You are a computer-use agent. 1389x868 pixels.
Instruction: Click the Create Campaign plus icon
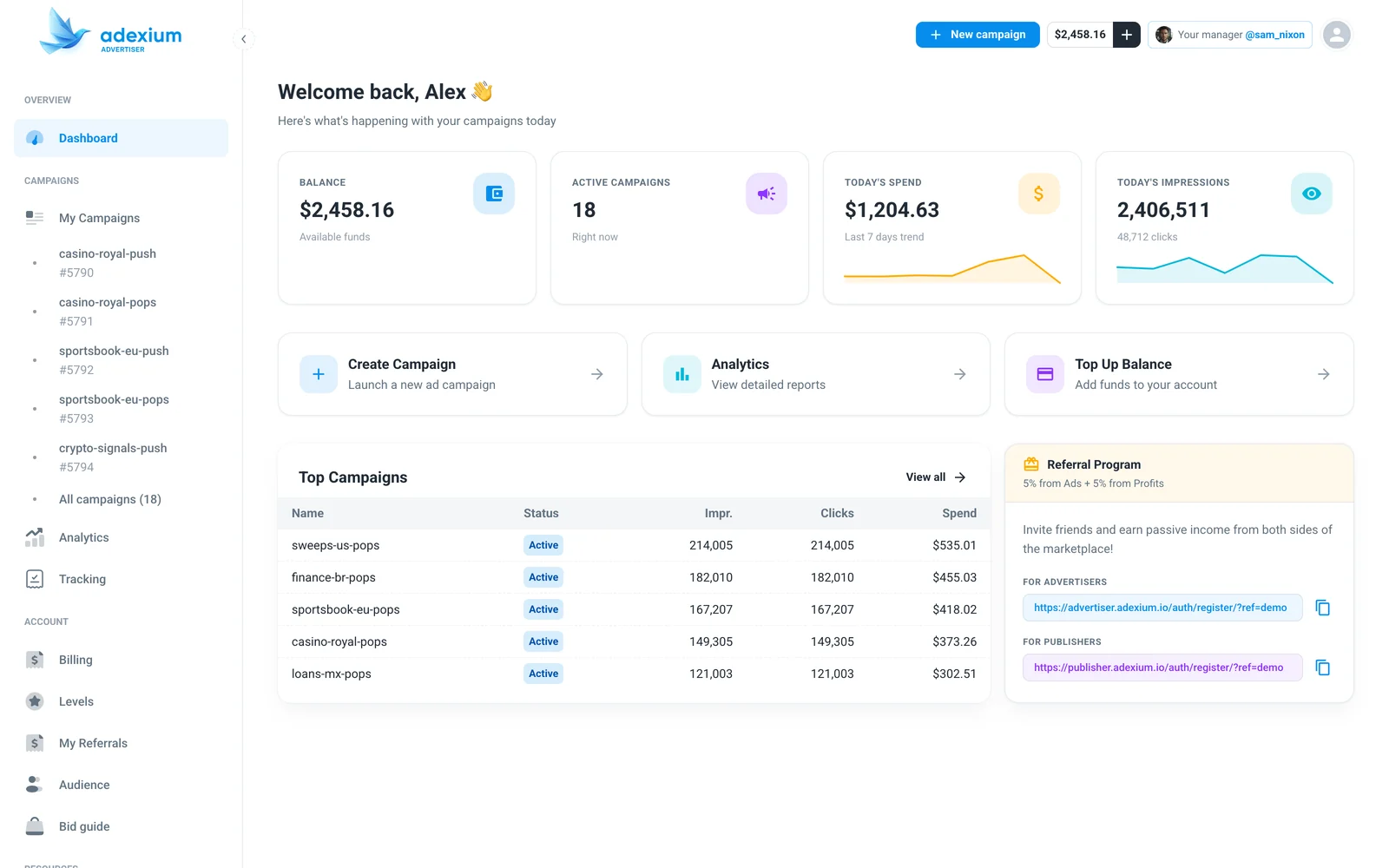(x=319, y=374)
